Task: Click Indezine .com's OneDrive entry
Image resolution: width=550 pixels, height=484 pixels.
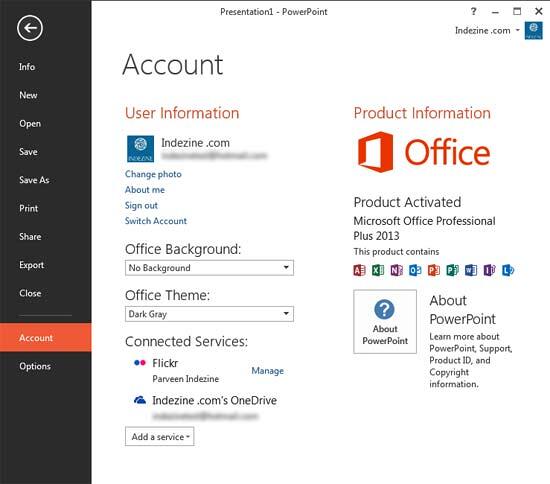Action: coord(214,400)
